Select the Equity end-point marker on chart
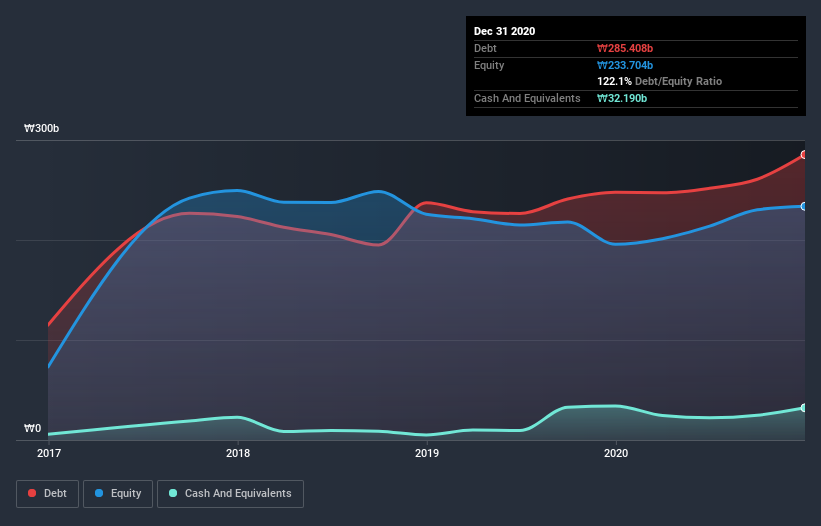This screenshot has height=526, width=821. pyautogui.click(x=804, y=207)
